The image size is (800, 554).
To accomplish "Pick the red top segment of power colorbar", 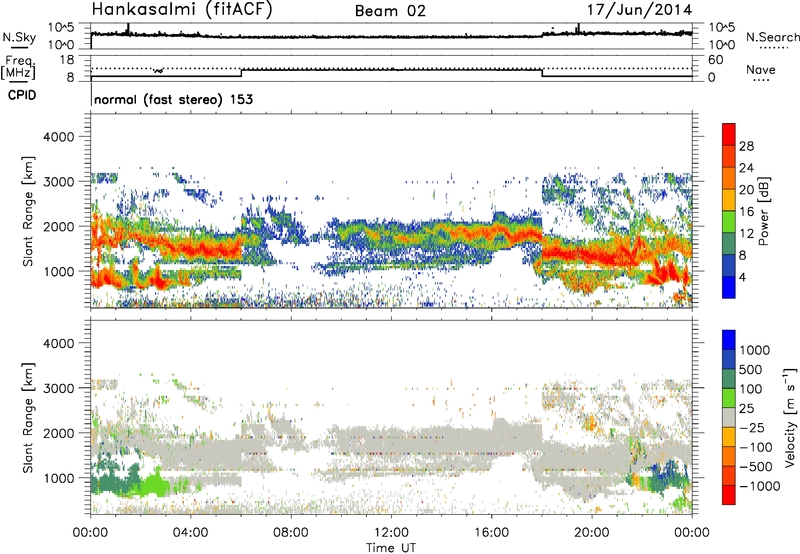I will tap(729, 134).
